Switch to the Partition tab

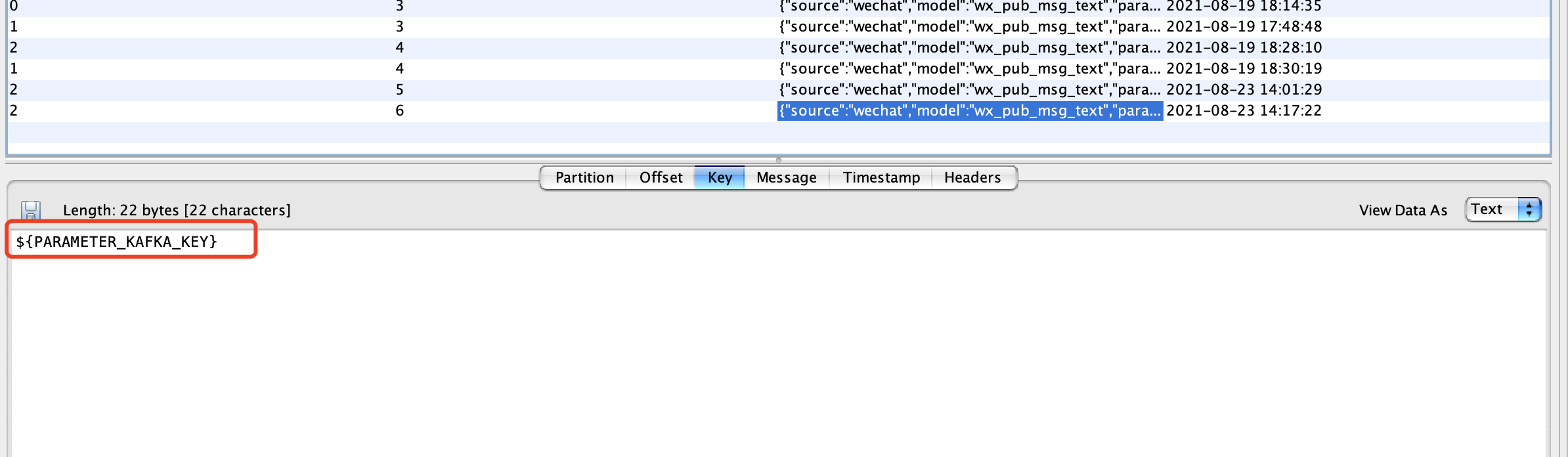click(x=584, y=177)
